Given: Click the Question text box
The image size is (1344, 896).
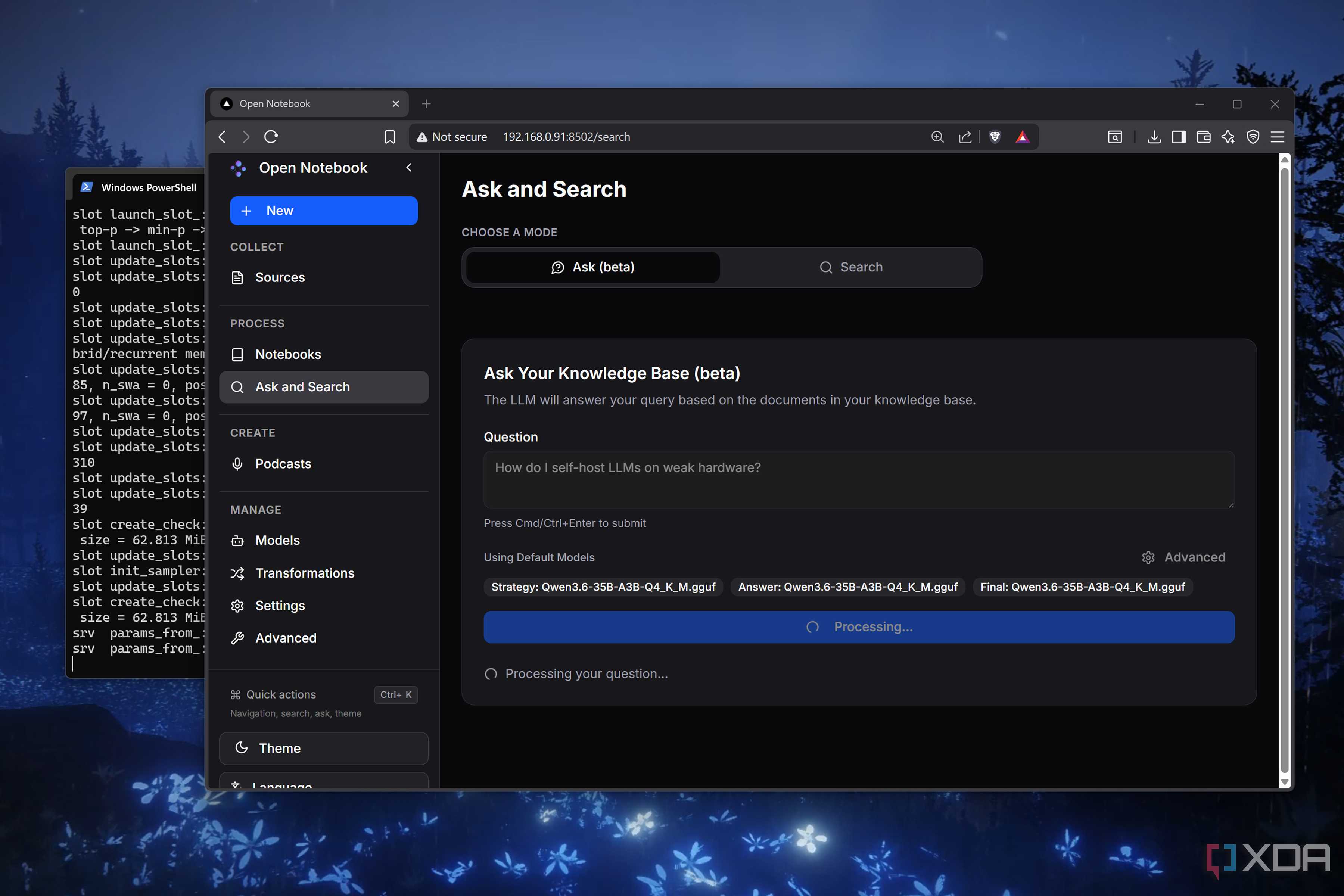Looking at the screenshot, I should 859,479.
